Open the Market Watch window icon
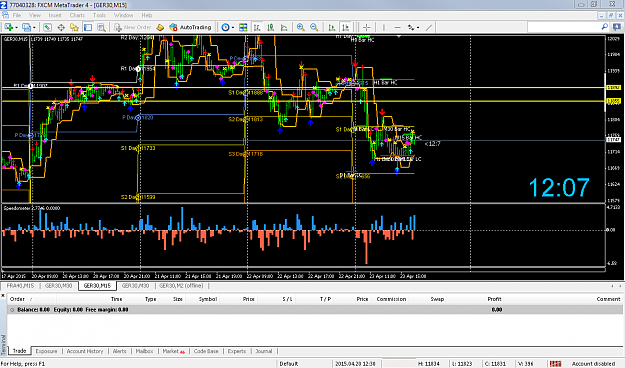This screenshot has height=368, width=625. click(47, 27)
